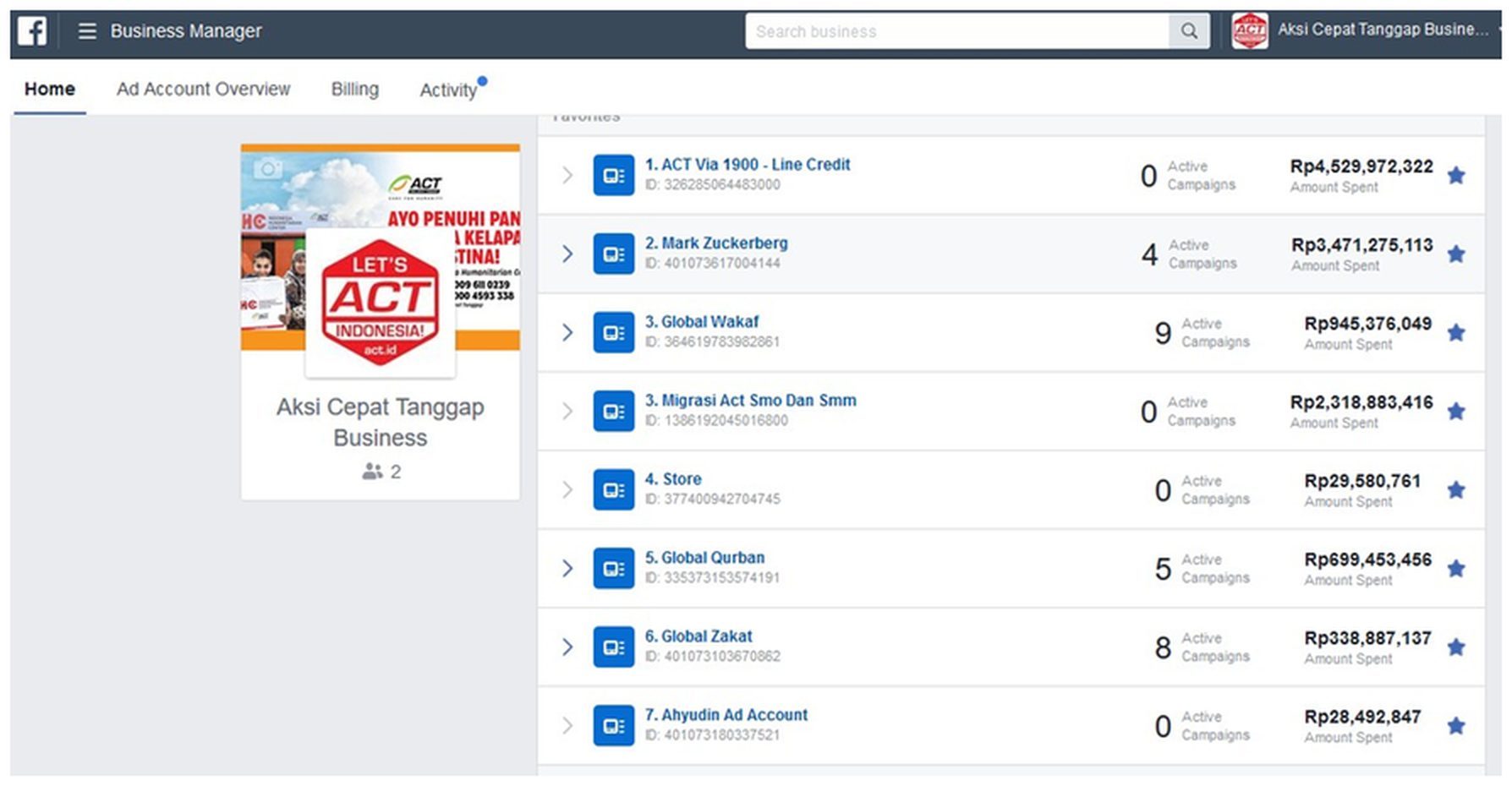Switch to the Home tab
The width and height of the screenshot is (1512, 786).
pyautogui.click(x=50, y=89)
